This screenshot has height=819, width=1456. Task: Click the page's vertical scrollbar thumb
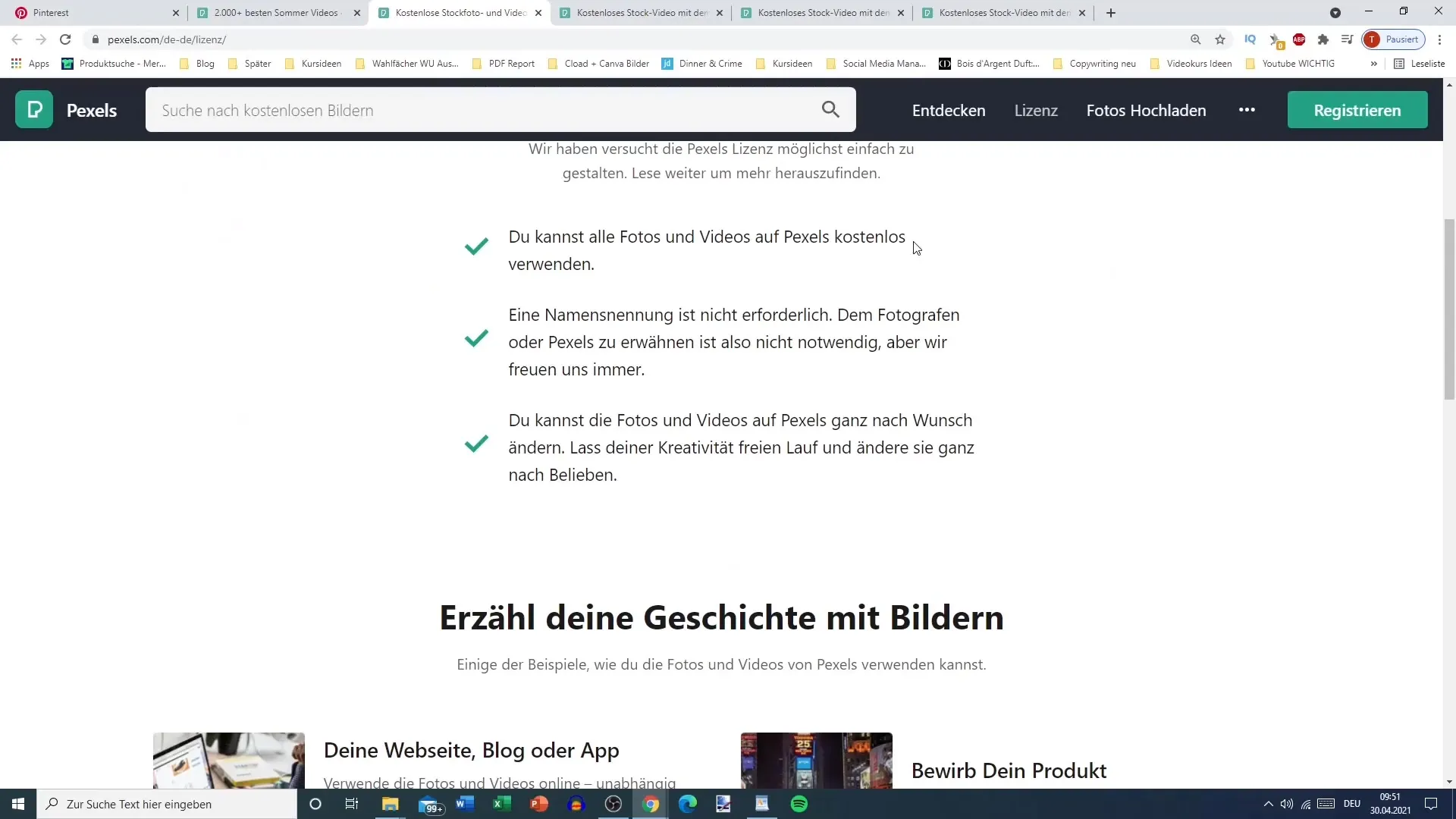[x=1449, y=309]
